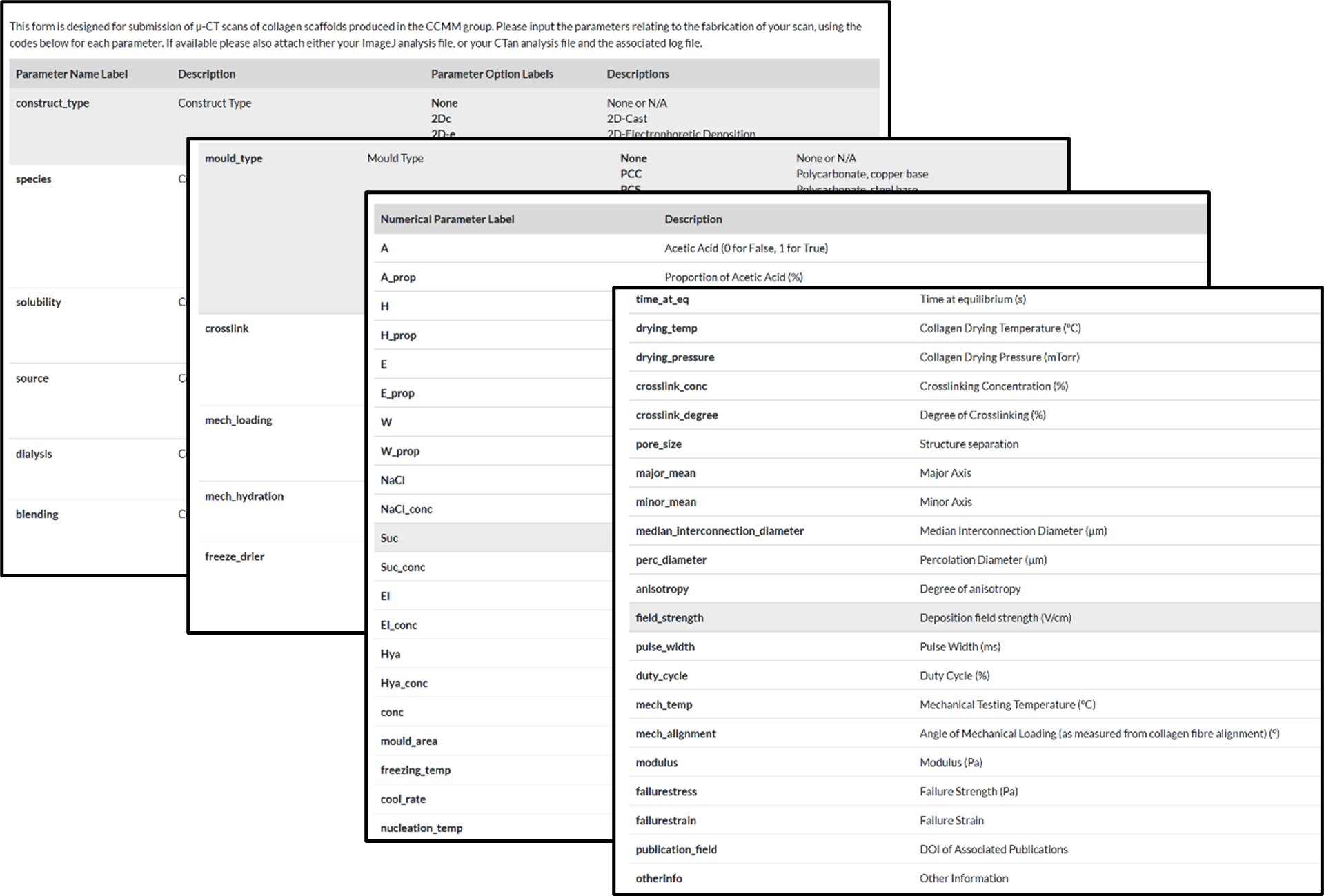Click 'Collagen Drying Pressure (mTorr)' description
1324x896 pixels.
click(1000, 357)
